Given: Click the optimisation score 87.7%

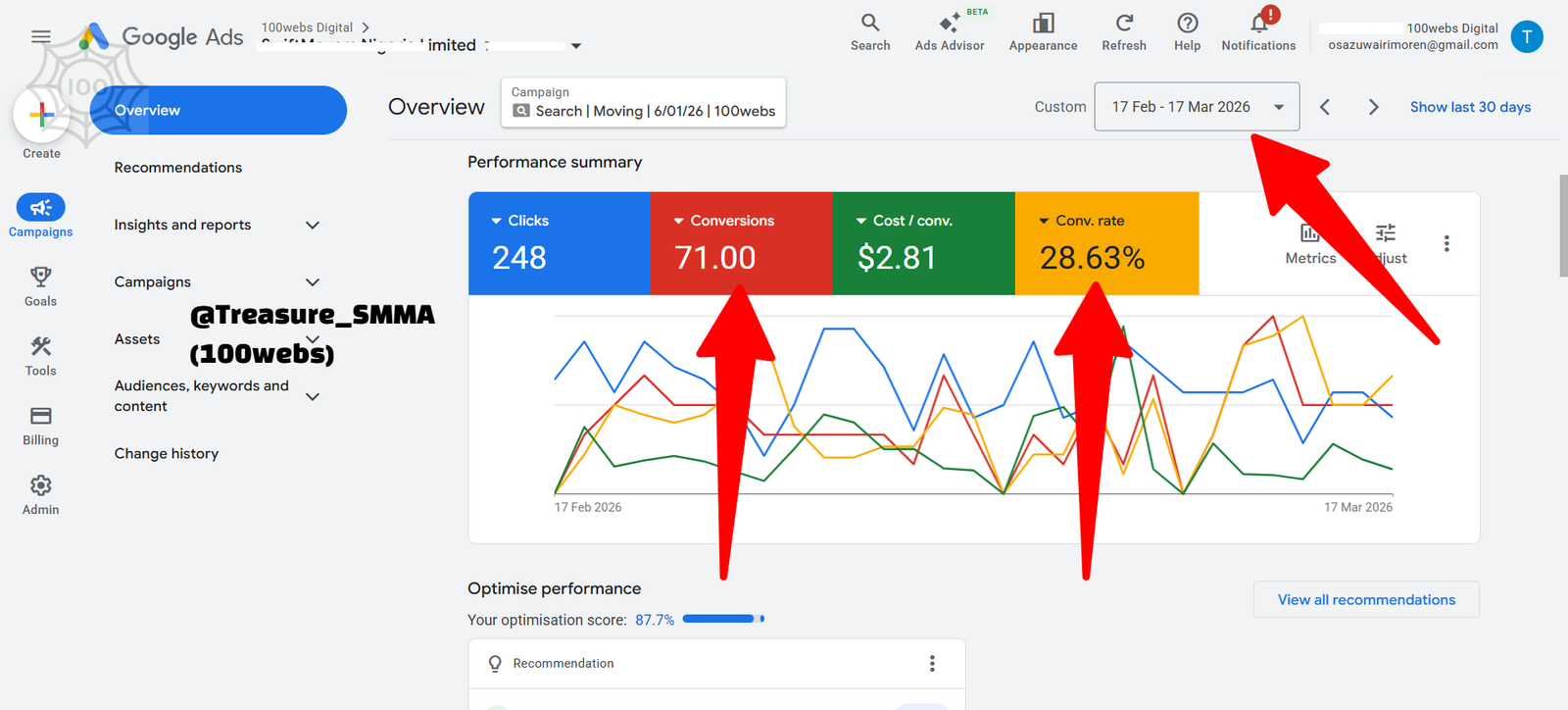Looking at the screenshot, I should 655,621.
